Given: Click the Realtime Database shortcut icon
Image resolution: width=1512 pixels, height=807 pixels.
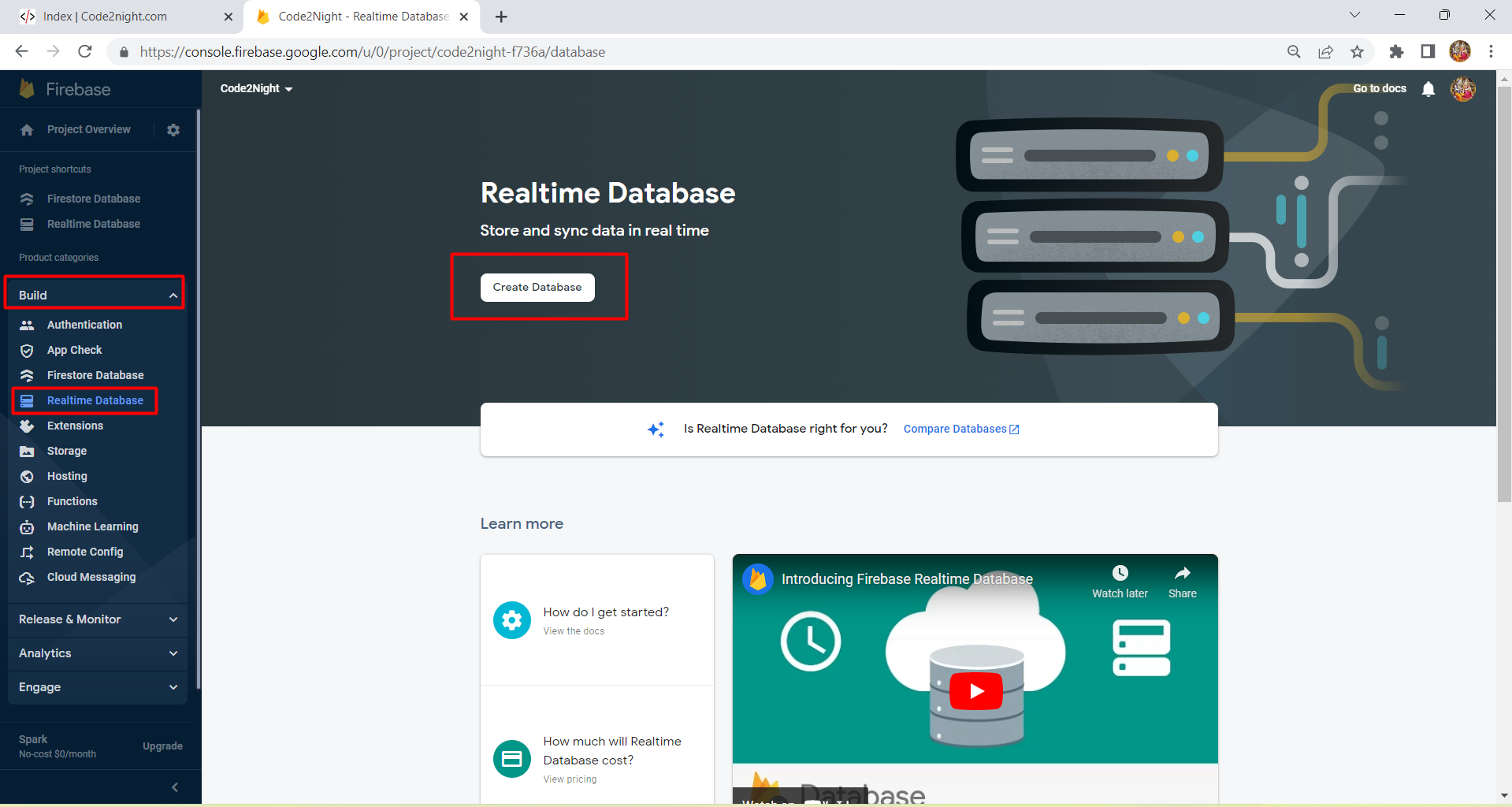Looking at the screenshot, I should tap(27, 224).
